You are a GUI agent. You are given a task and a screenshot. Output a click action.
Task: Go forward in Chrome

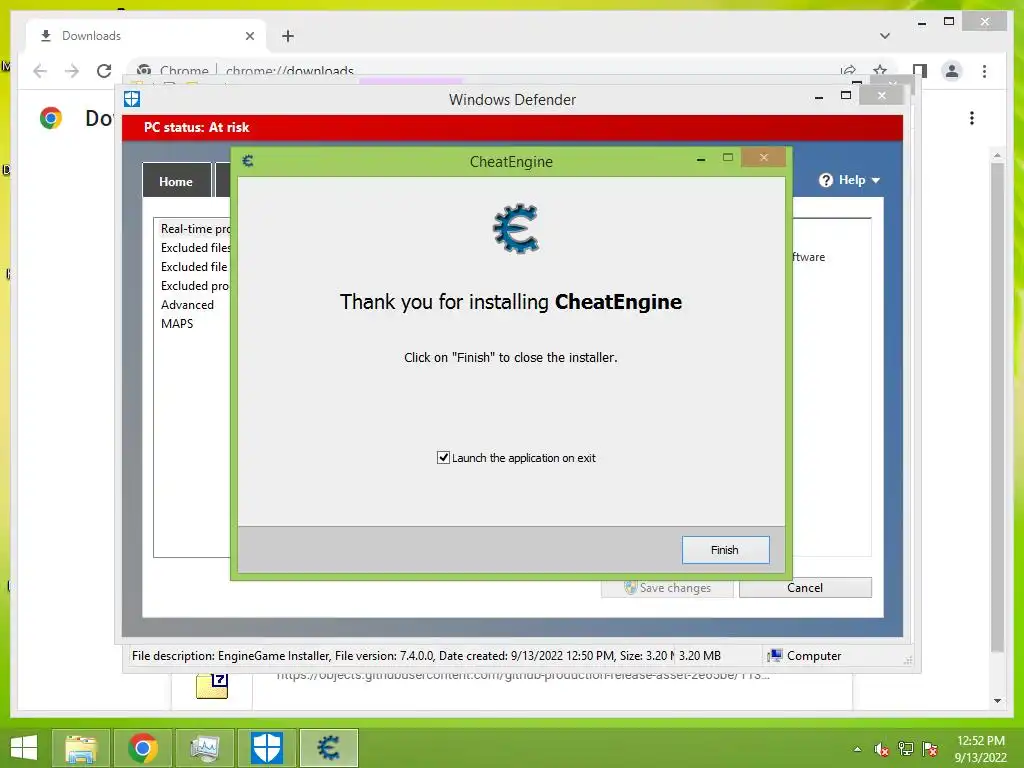pyautogui.click(x=72, y=71)
